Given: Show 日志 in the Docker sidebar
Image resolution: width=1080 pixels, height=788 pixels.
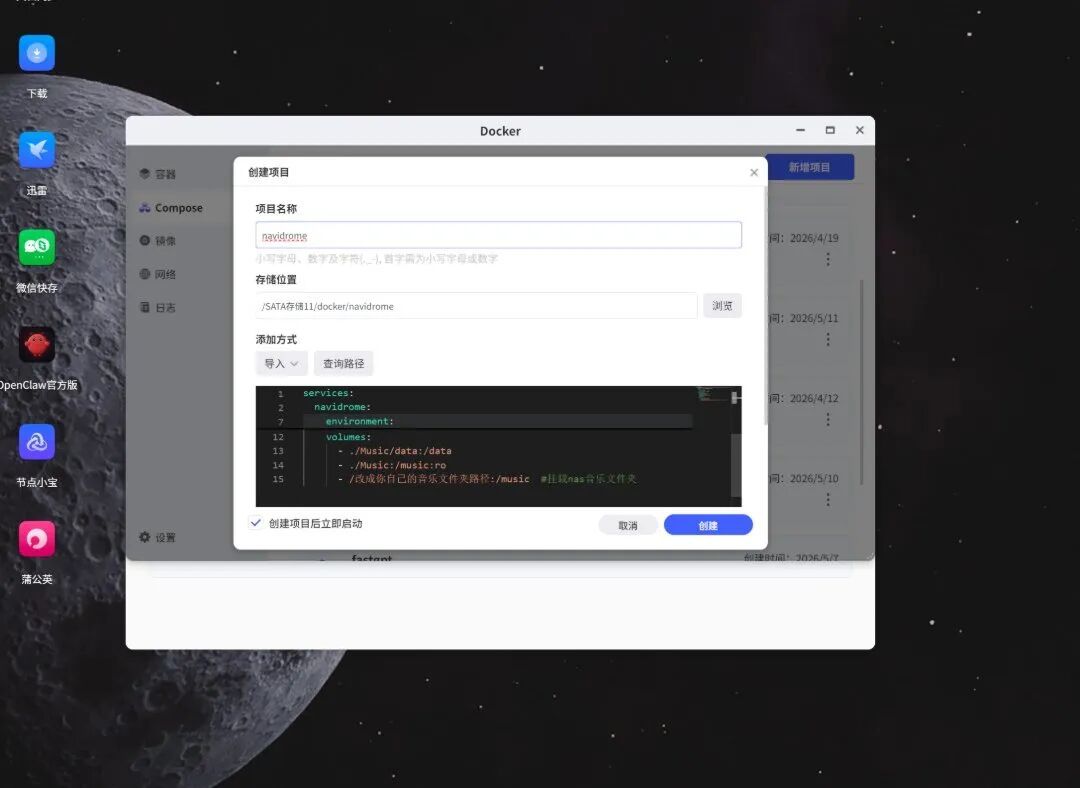Looking at the screenshot, I should (x=158, y=307).
